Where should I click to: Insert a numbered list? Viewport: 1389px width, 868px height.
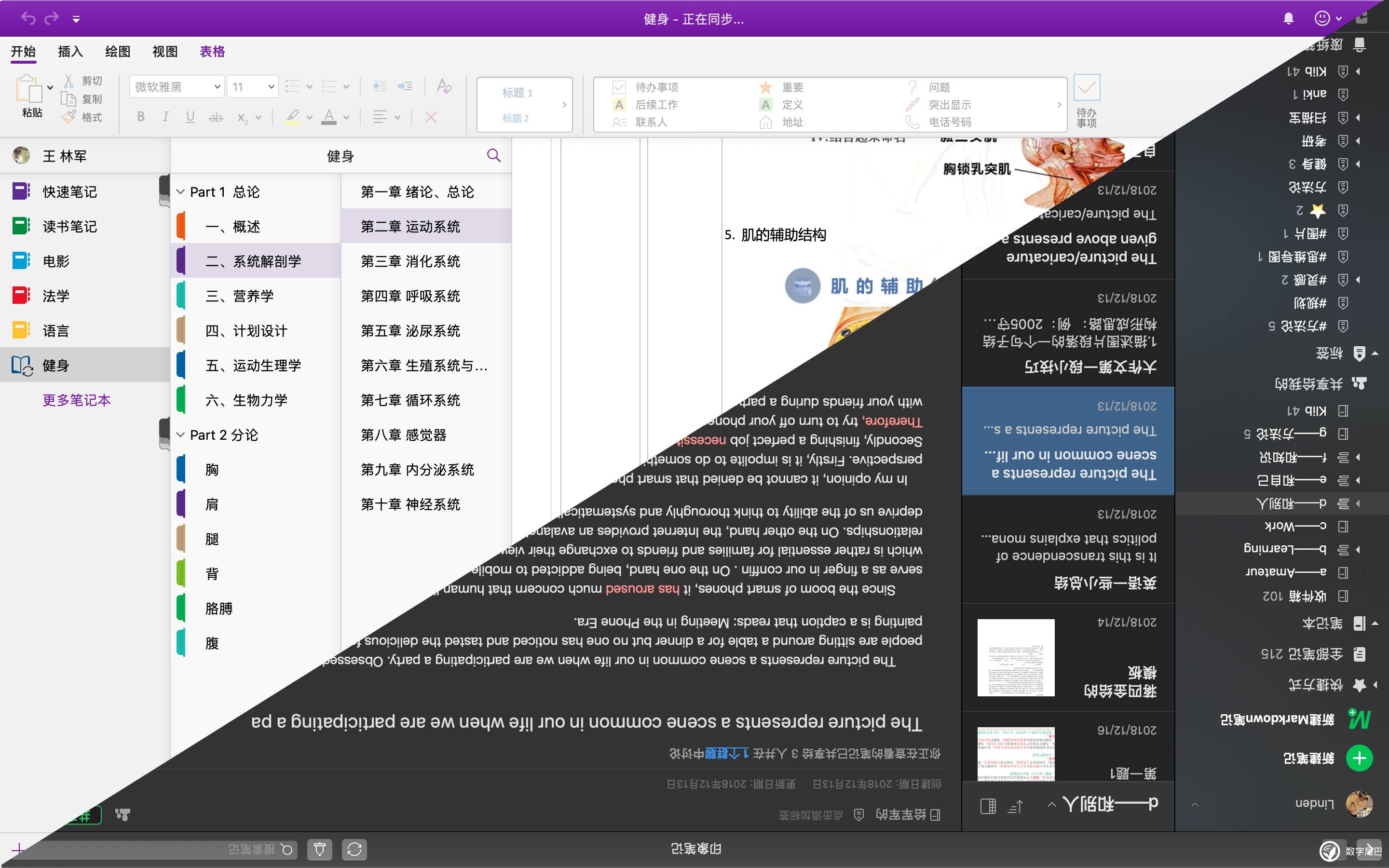tap(329, 87)
